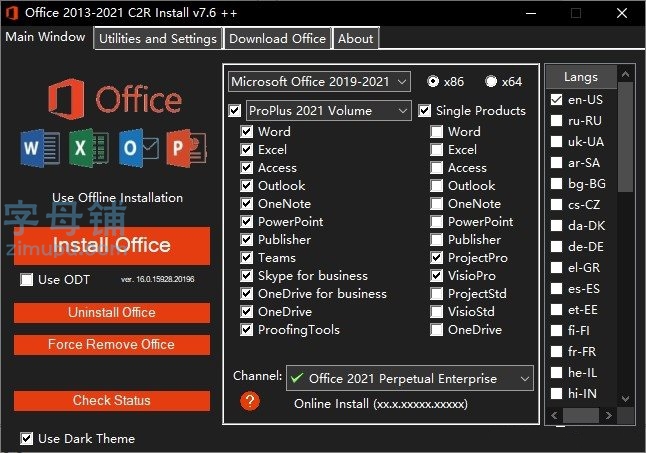
Task: Enable the Use ODT checkbox
Action: click(x=26, y=280)
